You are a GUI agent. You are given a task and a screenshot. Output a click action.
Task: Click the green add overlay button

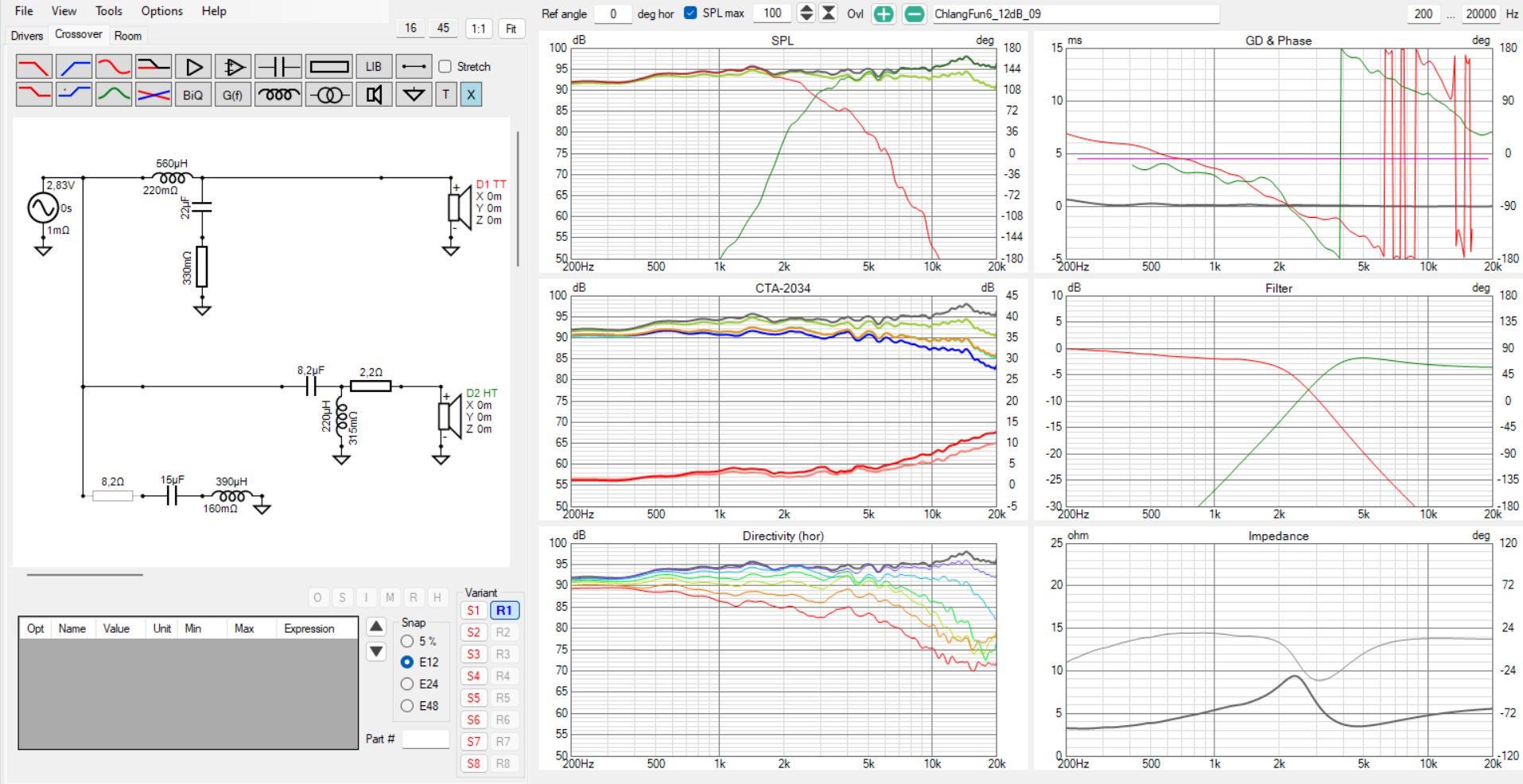click(x=883, y=14)
